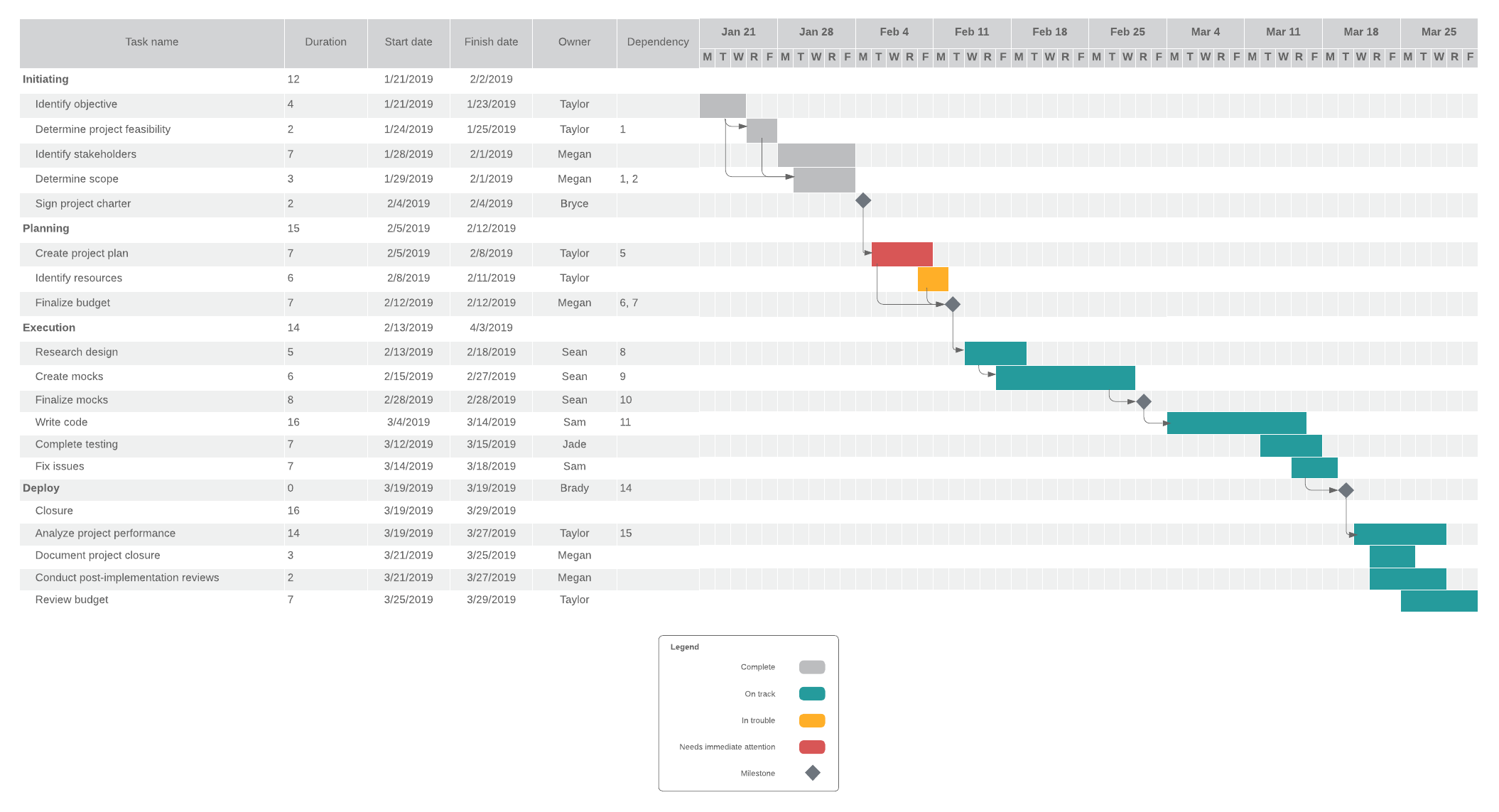
Task: Click the orange In trouble legend swatch
Action: (x=812, y=720)
